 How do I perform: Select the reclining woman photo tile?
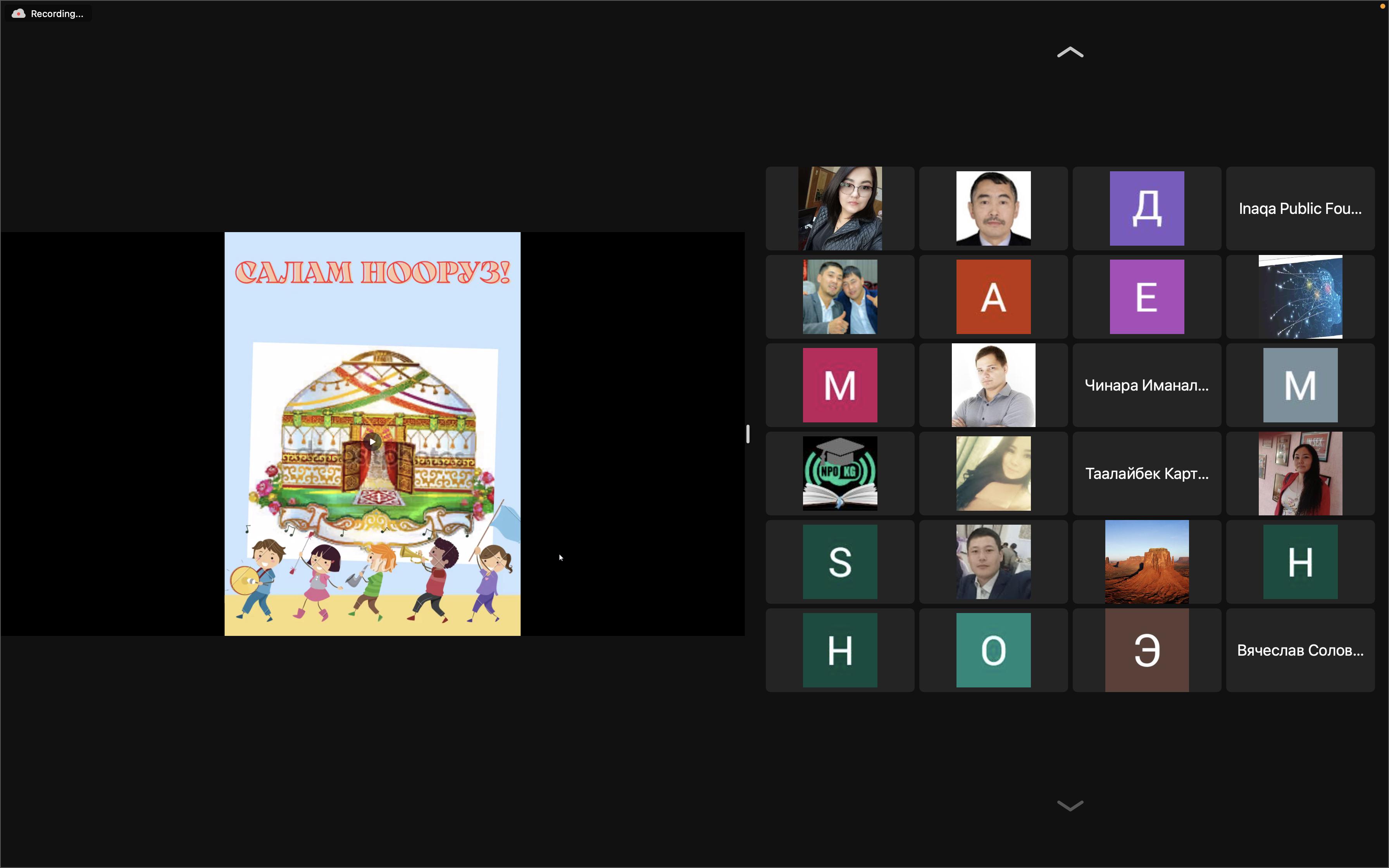coord(993,474)
